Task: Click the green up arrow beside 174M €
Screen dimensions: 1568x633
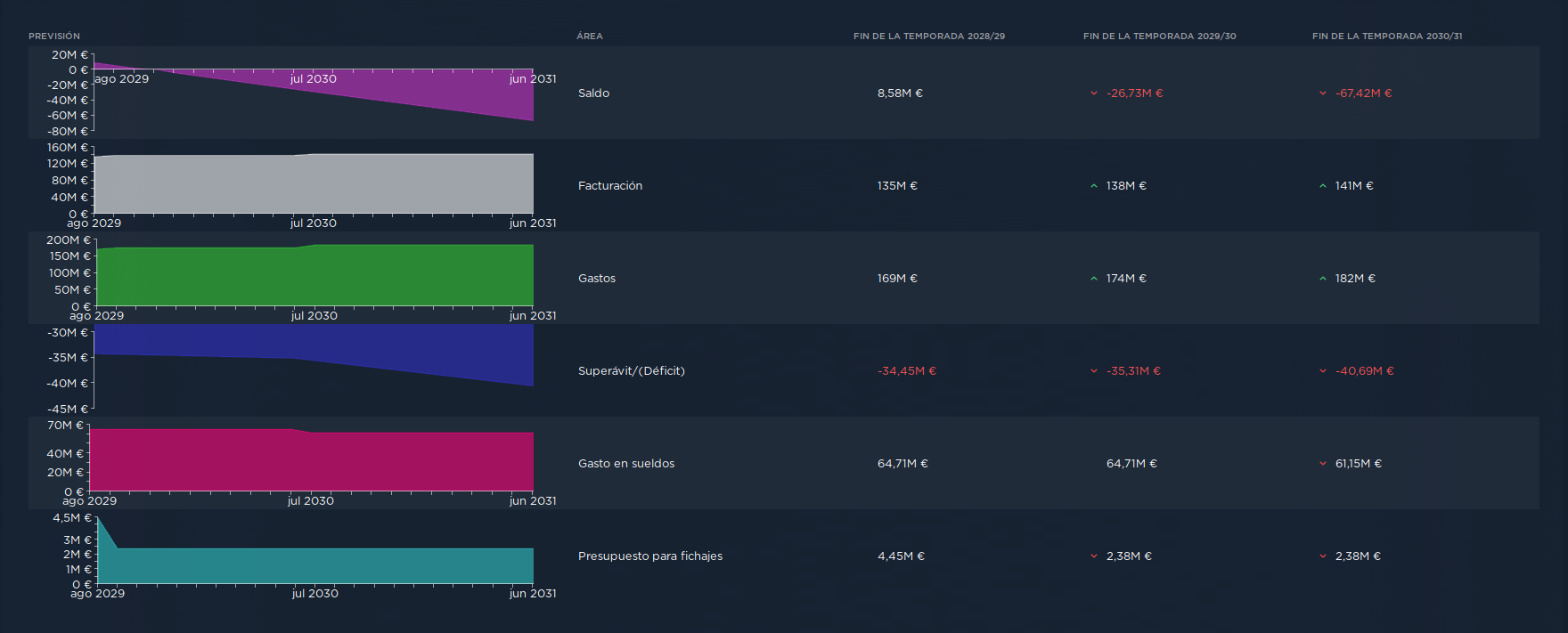Action: coord(1094,279)
